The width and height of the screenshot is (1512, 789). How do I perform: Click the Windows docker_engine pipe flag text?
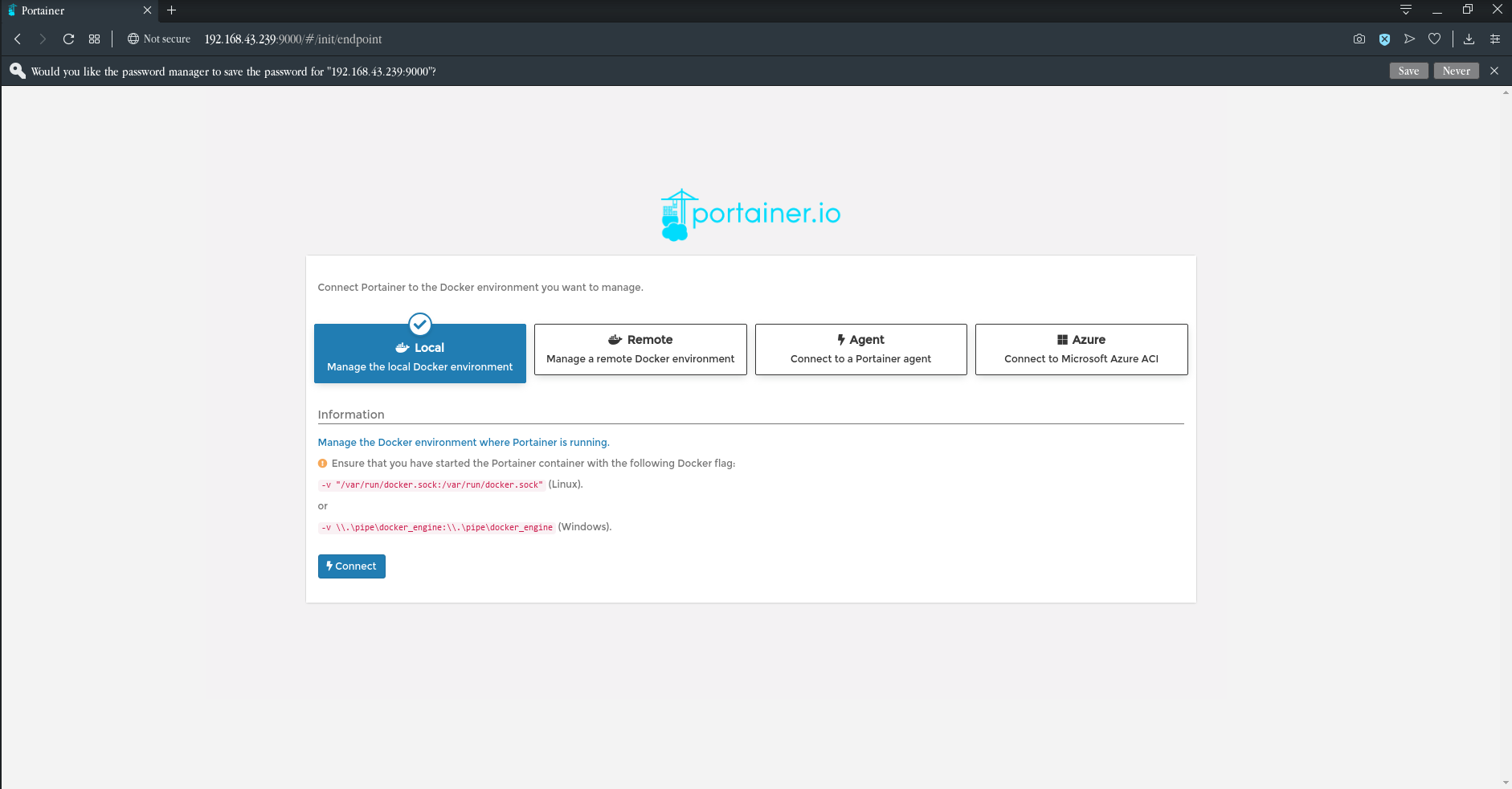click(436, 527)
